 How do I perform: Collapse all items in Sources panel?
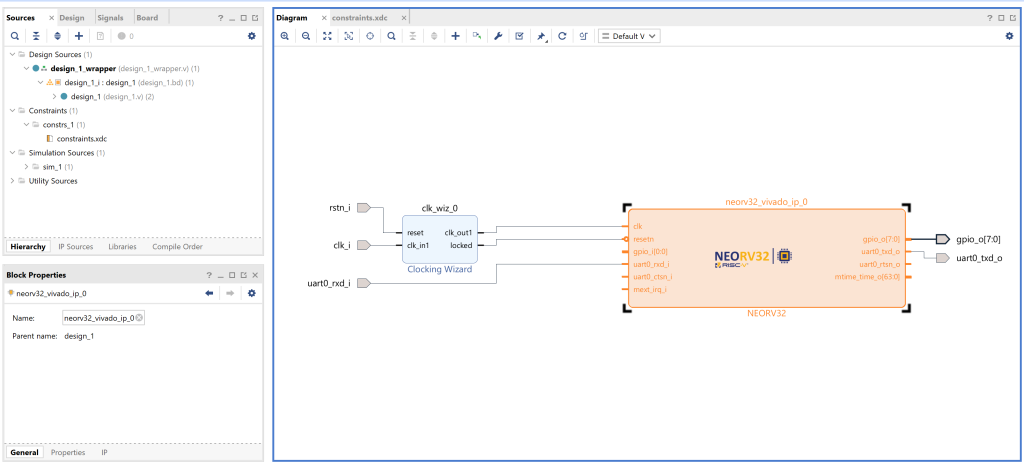click(36, 37)
